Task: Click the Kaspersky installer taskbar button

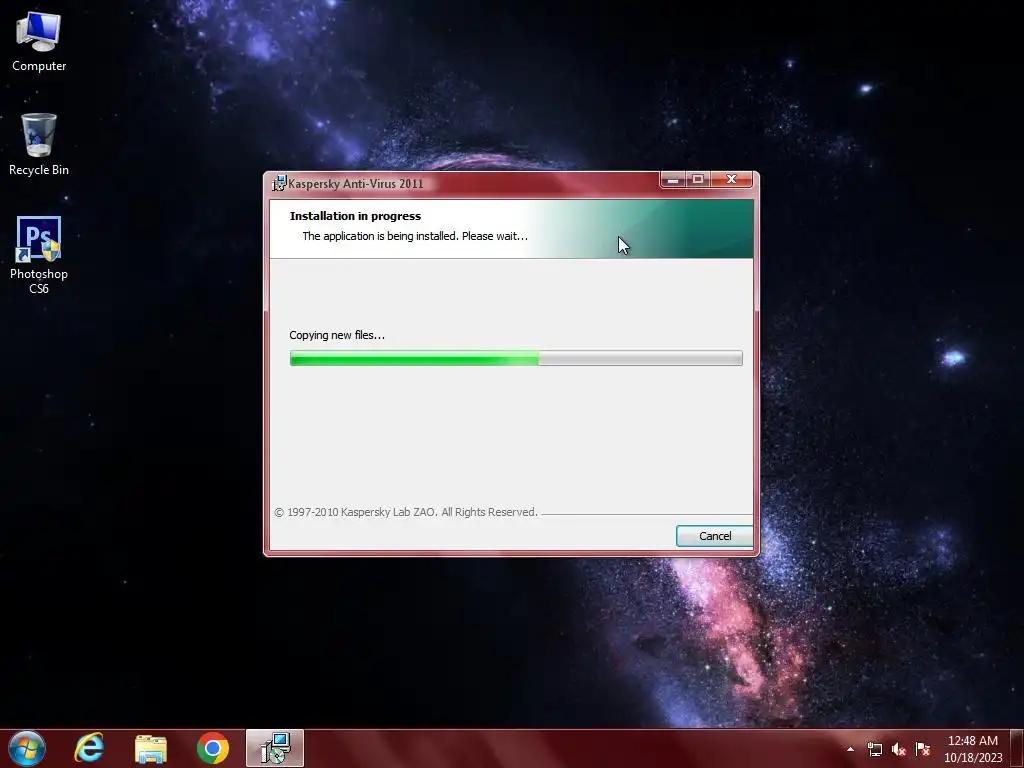Action: [x=275, y=748]
